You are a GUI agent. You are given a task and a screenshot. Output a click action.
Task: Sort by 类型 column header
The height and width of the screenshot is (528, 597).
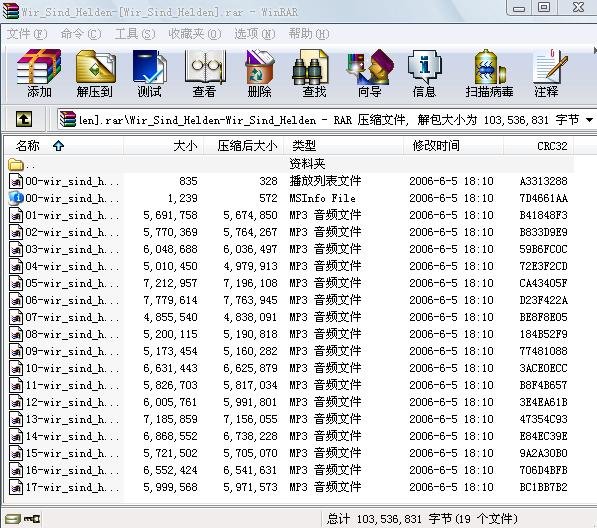[x=343, y=145]
